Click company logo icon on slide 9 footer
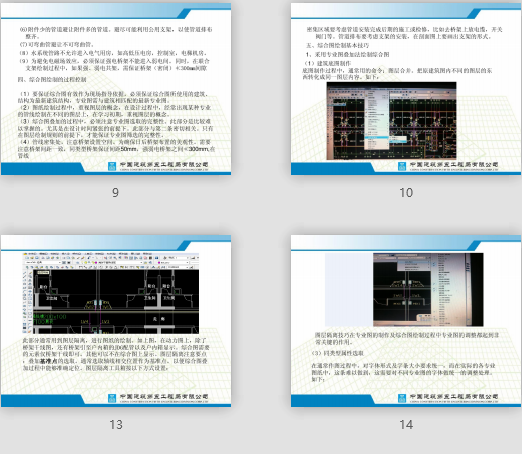 [112, 166]
